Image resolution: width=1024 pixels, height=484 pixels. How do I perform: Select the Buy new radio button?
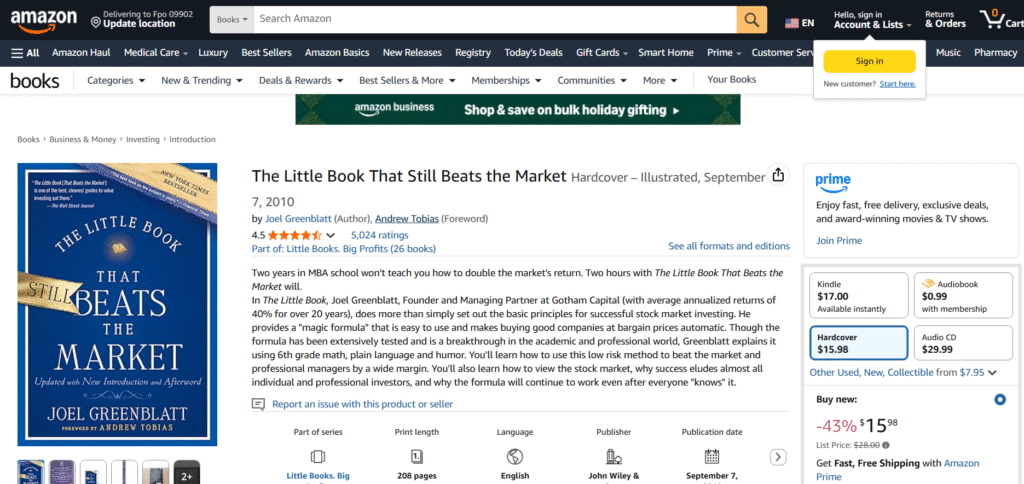coord(1000,400)
